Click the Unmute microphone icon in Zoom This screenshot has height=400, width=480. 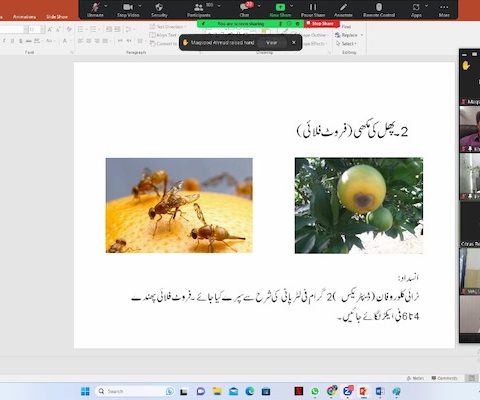pyautogui.click(x=95, y=7)
